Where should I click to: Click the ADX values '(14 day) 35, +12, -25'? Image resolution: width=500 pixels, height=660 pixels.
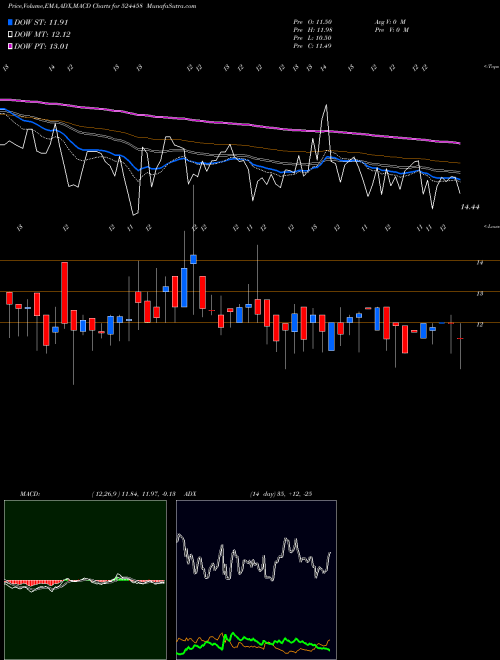click(281, 494)
